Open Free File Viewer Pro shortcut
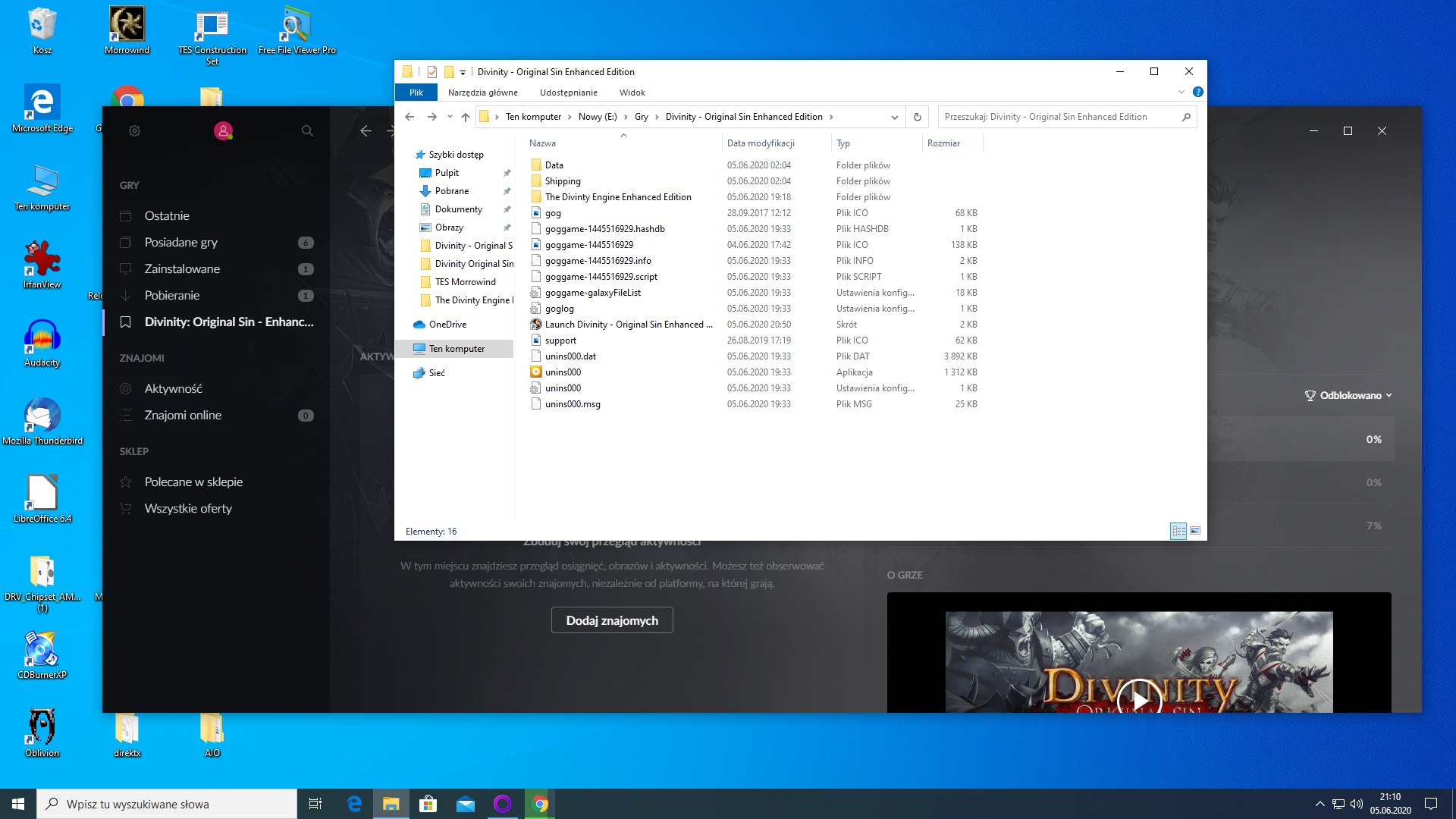 tap(297, 31)
